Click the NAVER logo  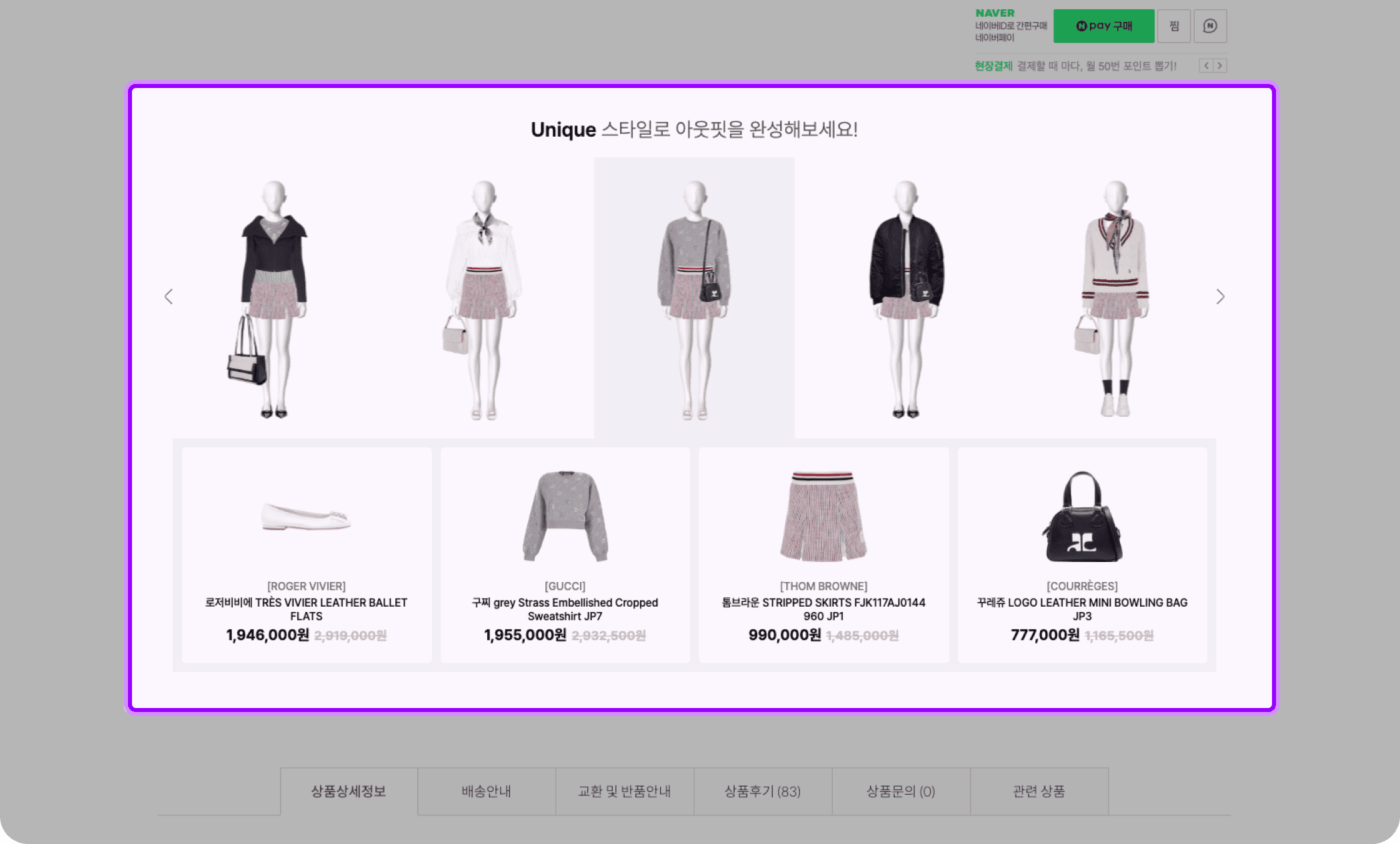994,12
